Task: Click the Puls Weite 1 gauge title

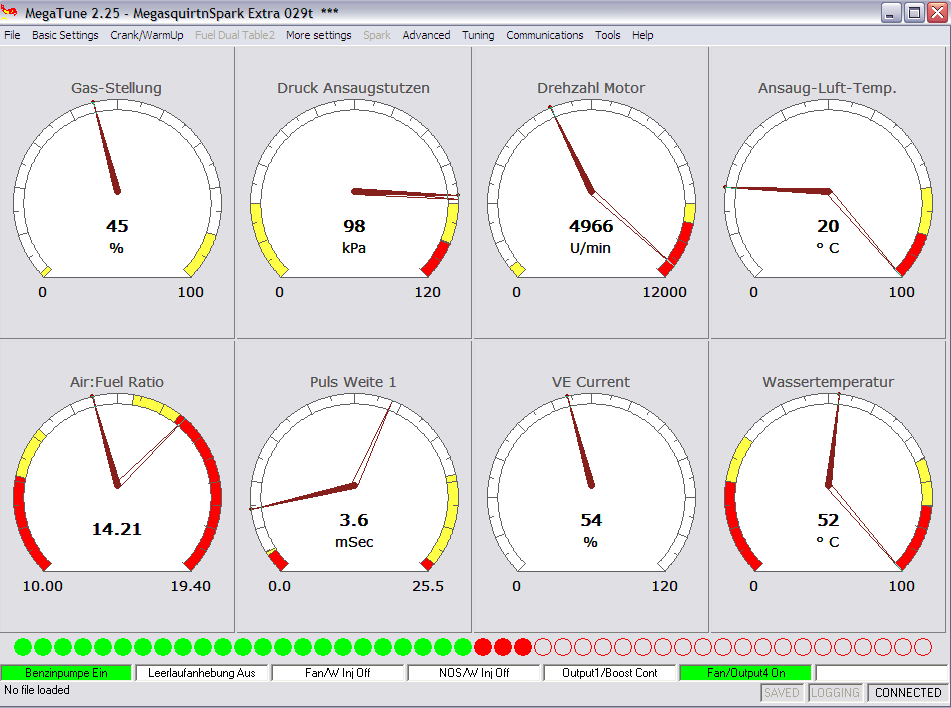Action: (353, 382)
